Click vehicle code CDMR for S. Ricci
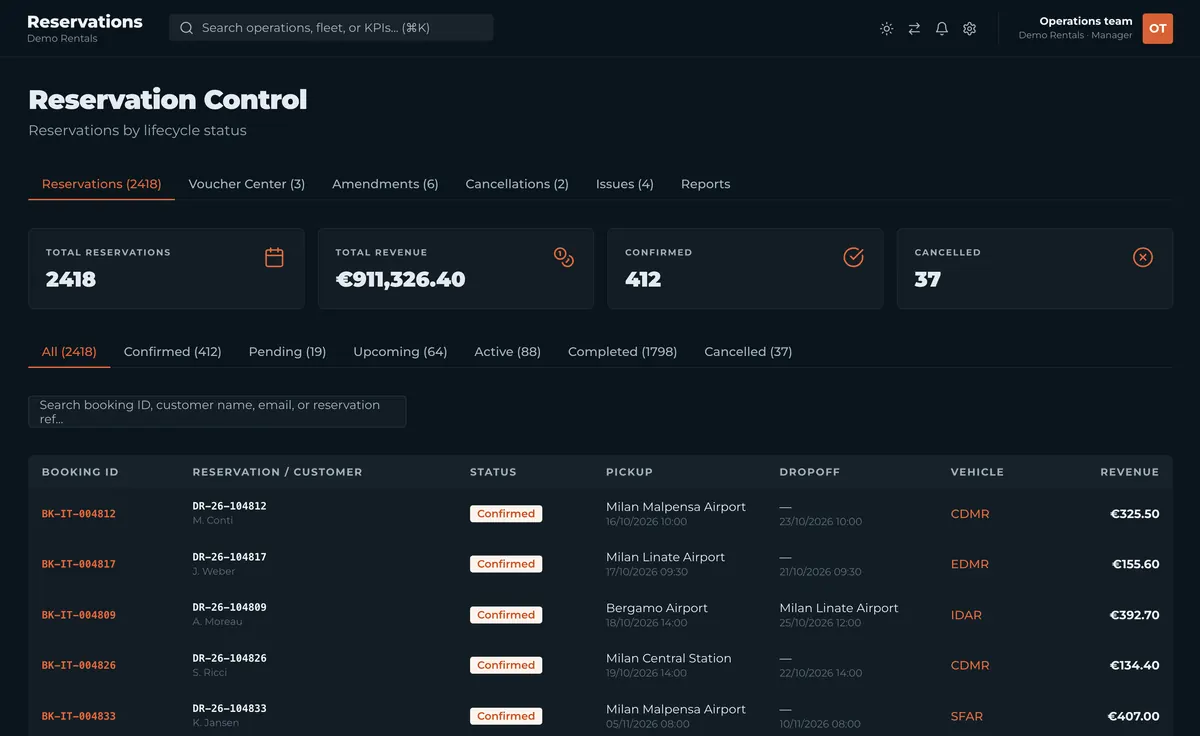Viewport: 1200px width, 736px height. [x=969, y=665]
